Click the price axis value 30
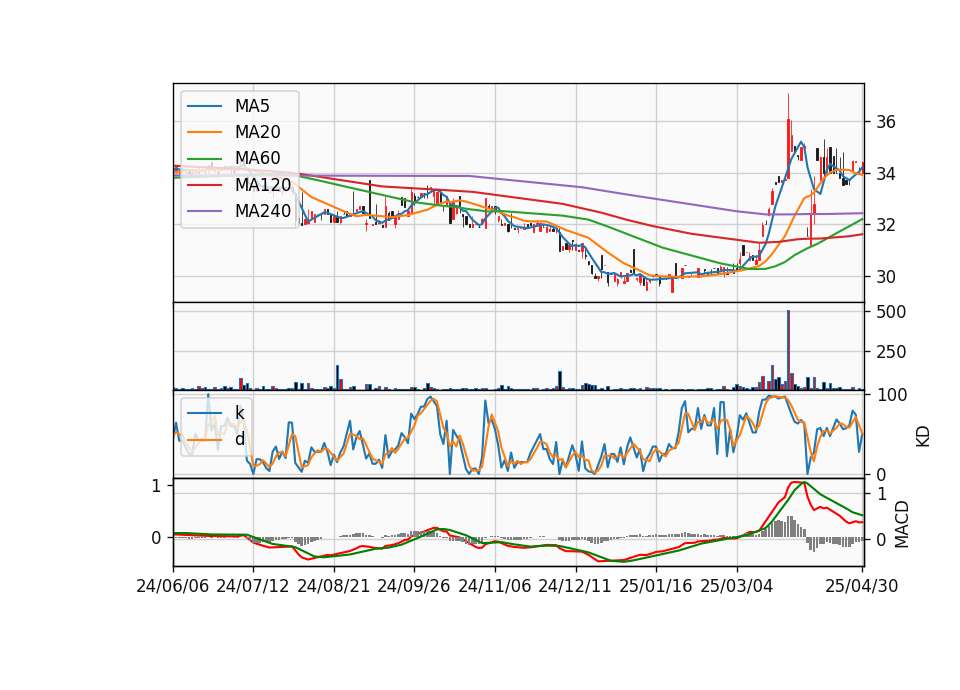This screenshot has height=690, width=960. point(886,277)
